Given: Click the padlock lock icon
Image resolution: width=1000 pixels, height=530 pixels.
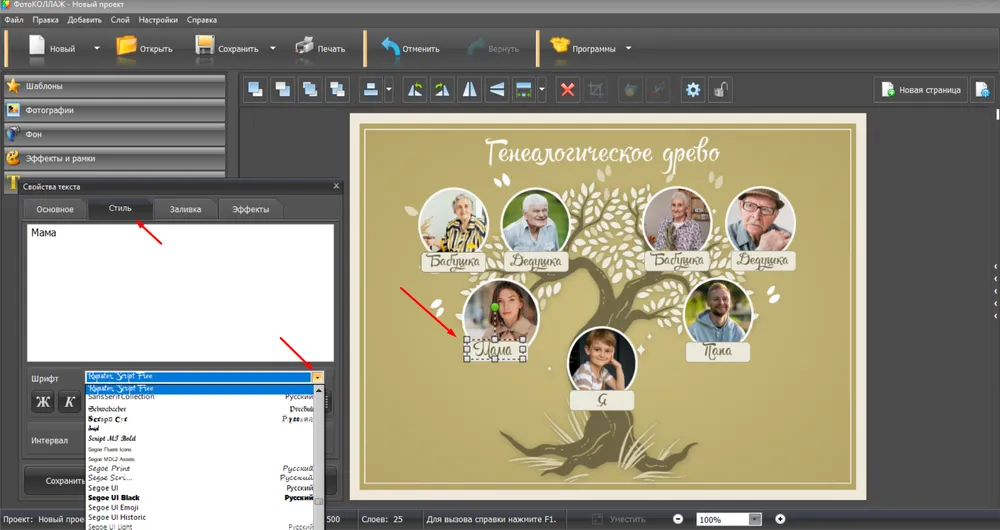Looking at the screenshot, I should pos(719,90).
